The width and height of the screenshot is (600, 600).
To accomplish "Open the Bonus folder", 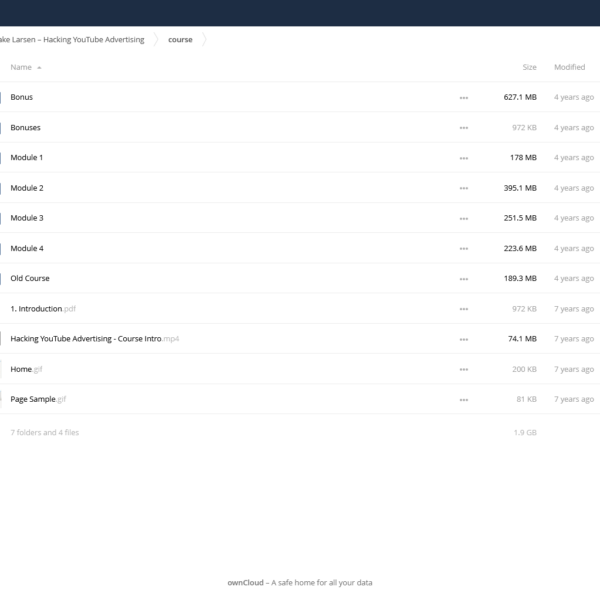I will point(21,97).
